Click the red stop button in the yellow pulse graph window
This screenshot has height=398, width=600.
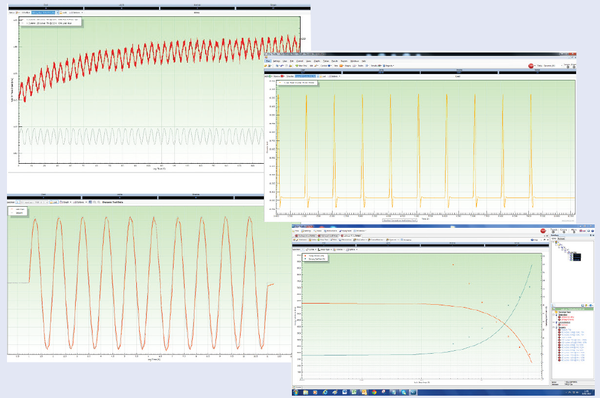click(531, 66)
